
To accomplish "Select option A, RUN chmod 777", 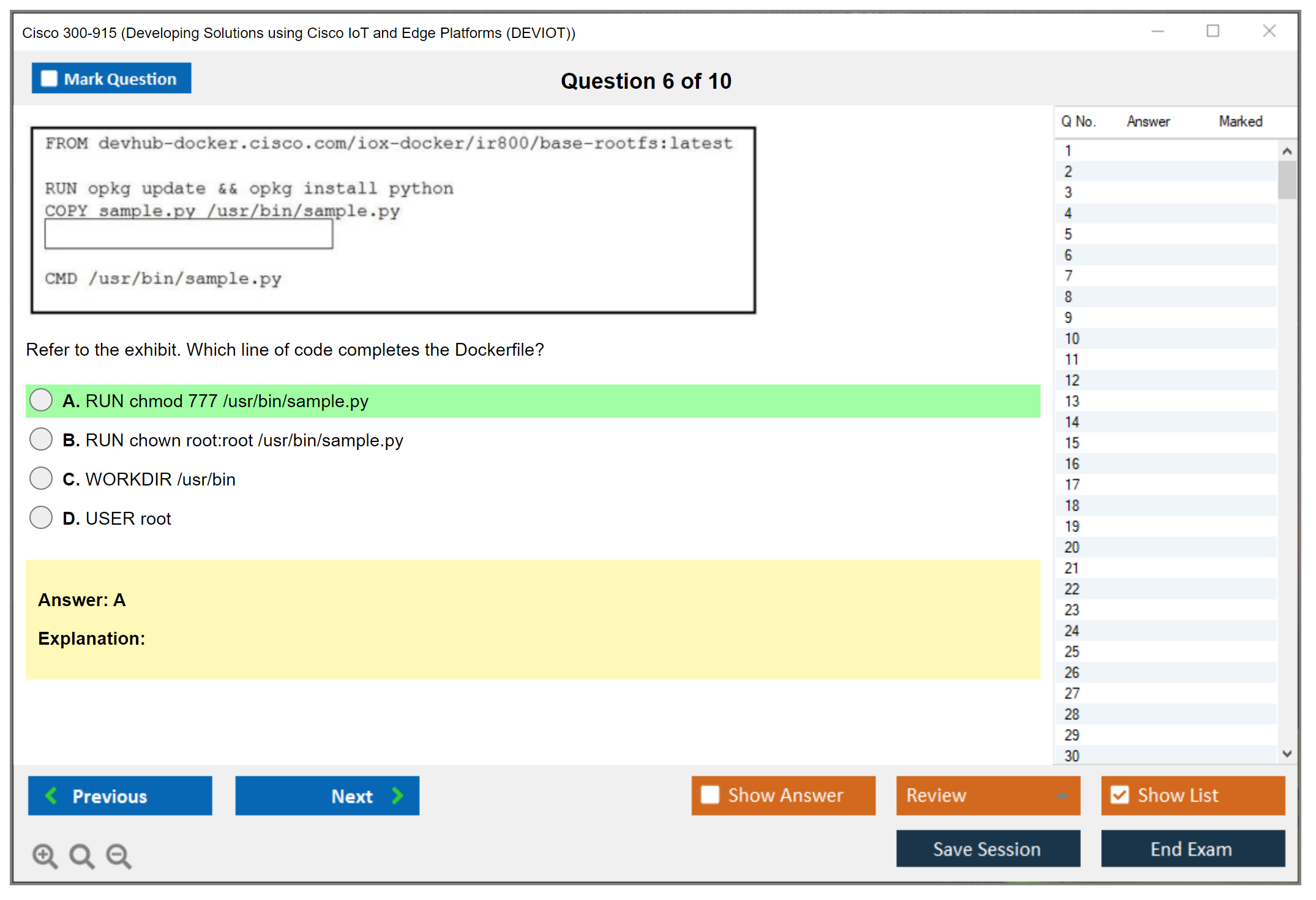I will coord(41,400).
